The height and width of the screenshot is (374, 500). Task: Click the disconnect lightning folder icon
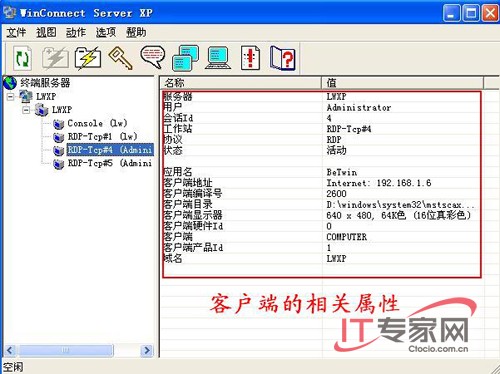coord(88,58)
